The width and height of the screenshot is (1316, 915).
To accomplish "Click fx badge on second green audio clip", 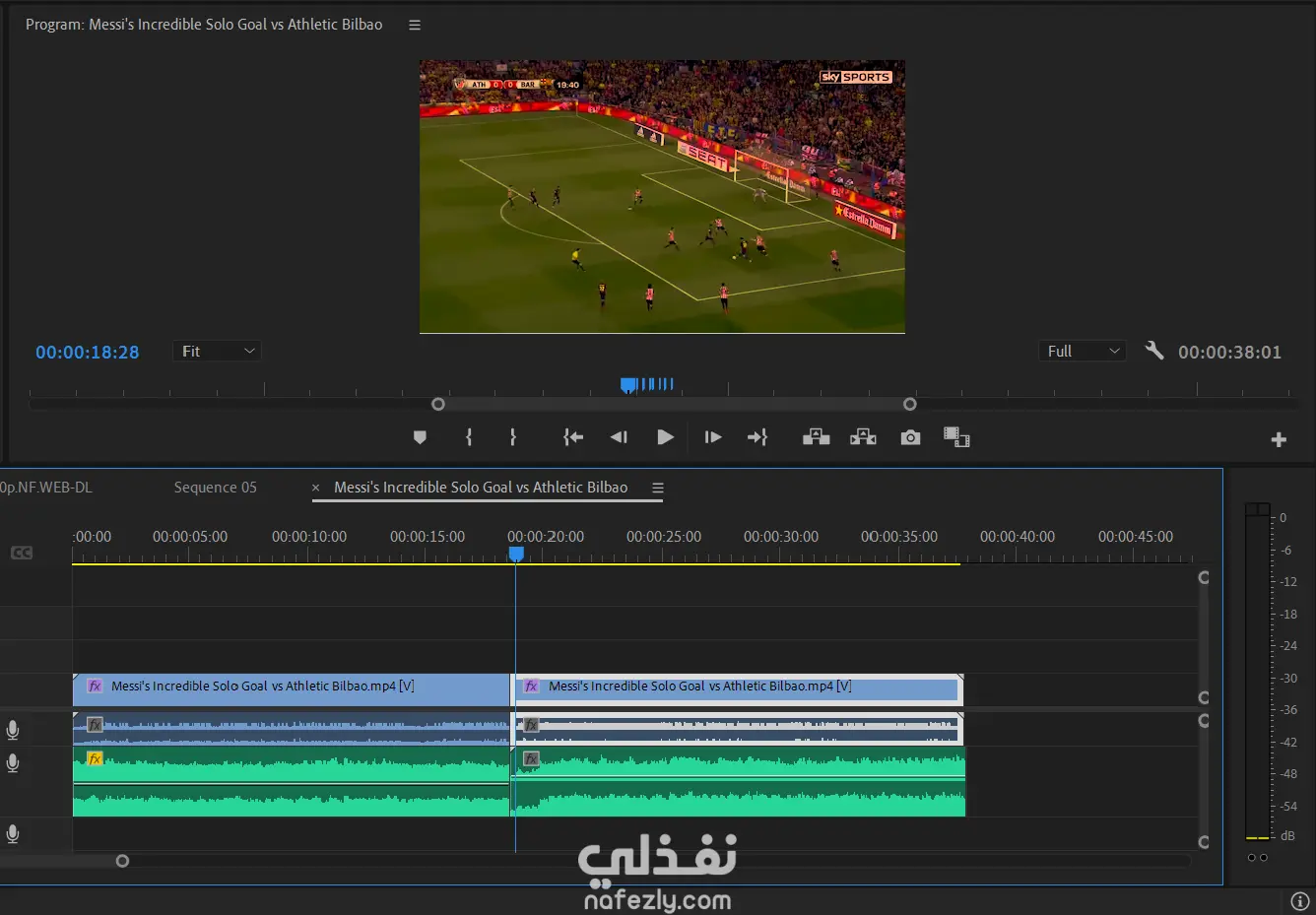I will click(x=532, y=758).
